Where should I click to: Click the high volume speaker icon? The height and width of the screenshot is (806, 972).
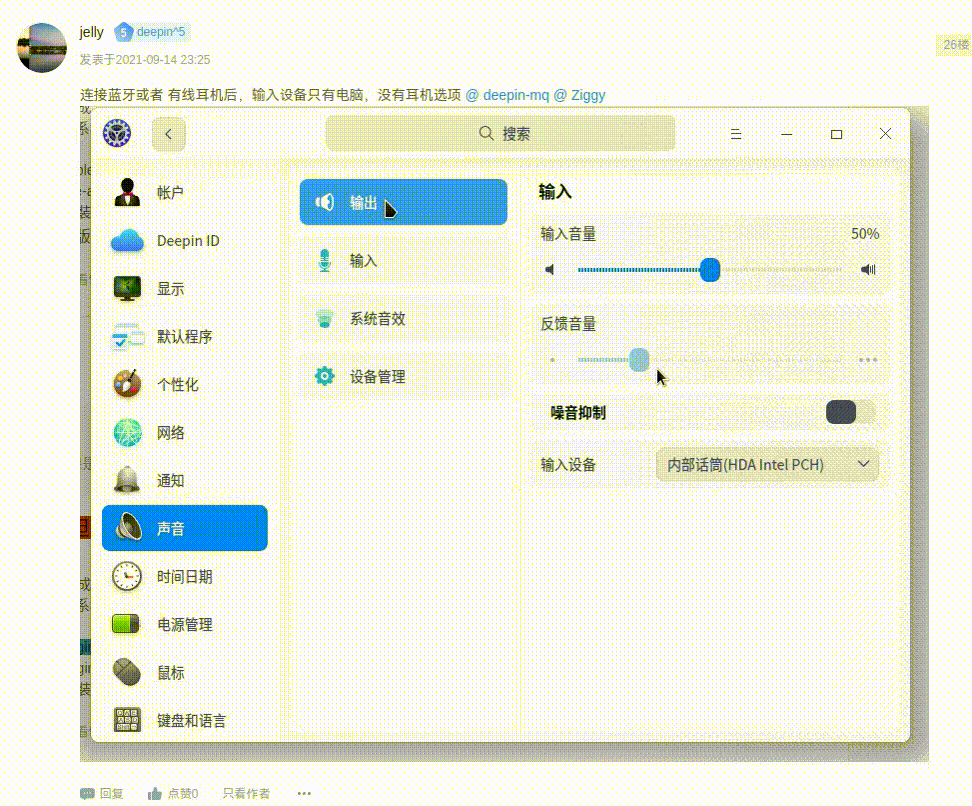(868, 270)
